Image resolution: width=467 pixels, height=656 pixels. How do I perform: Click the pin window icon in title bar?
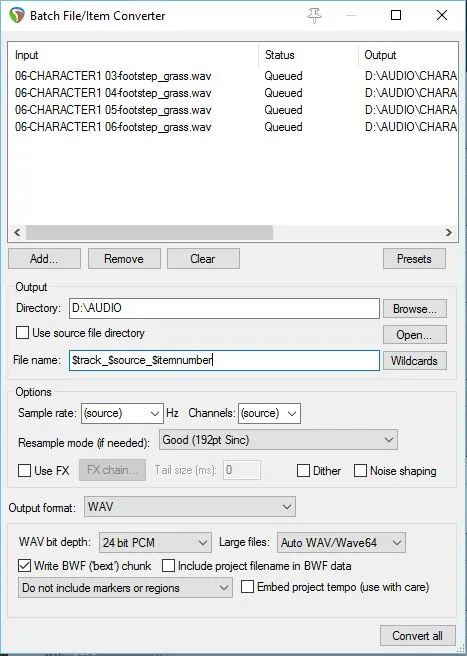(314, 16)
